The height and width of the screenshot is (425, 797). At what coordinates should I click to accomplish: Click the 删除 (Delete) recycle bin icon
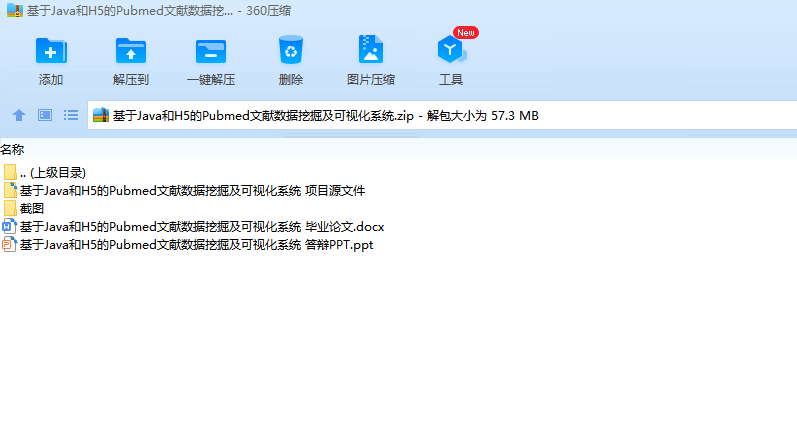click(x=291, y=50)
